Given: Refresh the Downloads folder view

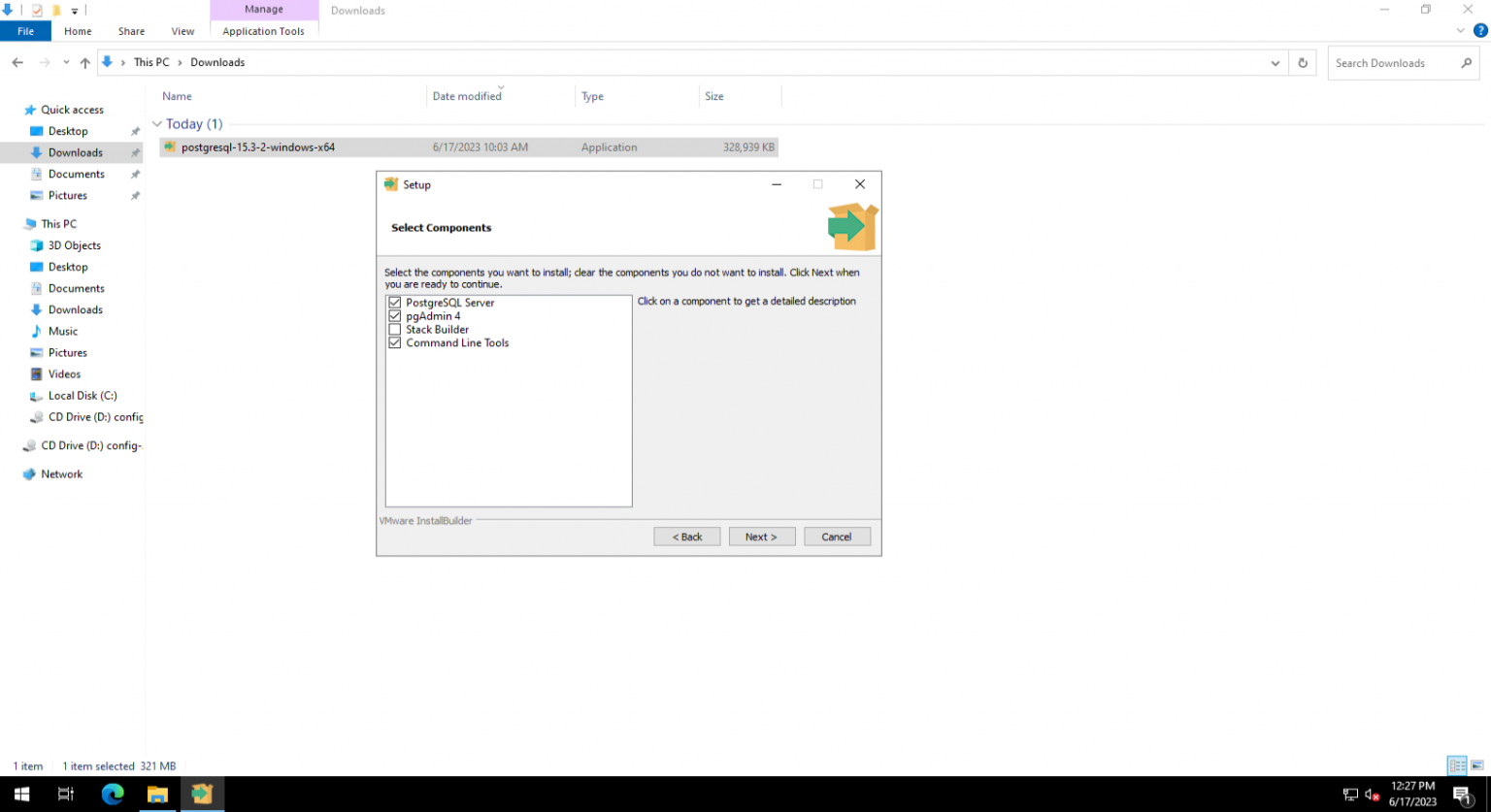Looking at the screenshot, I should click(x=1303, y=63).
